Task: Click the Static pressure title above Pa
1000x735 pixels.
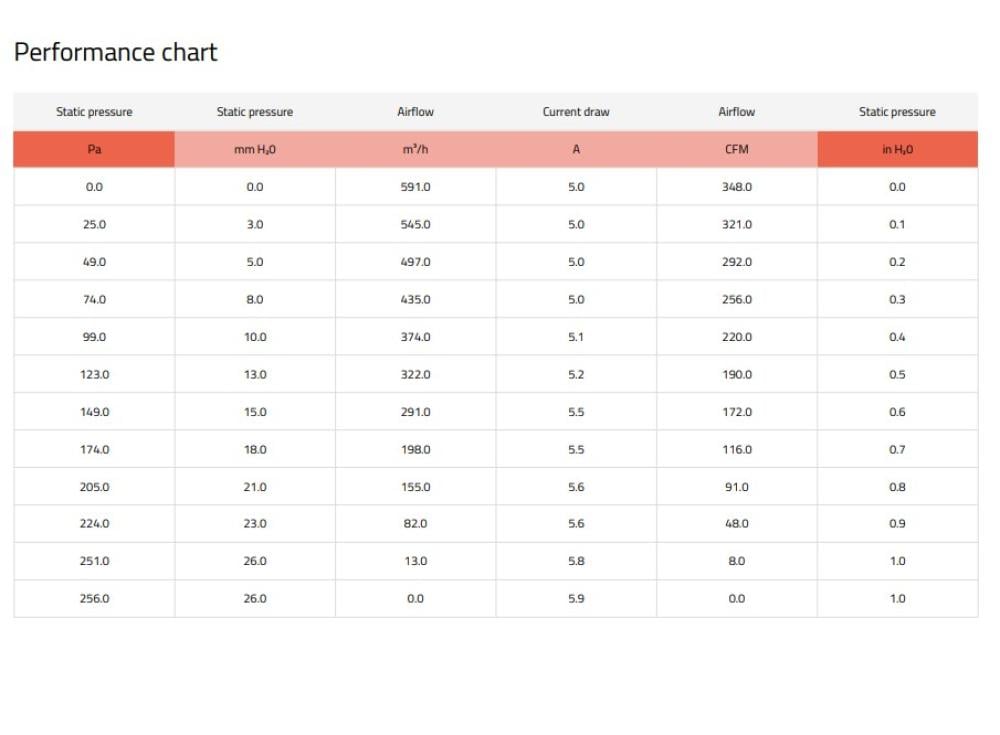Action: [94, 112]
